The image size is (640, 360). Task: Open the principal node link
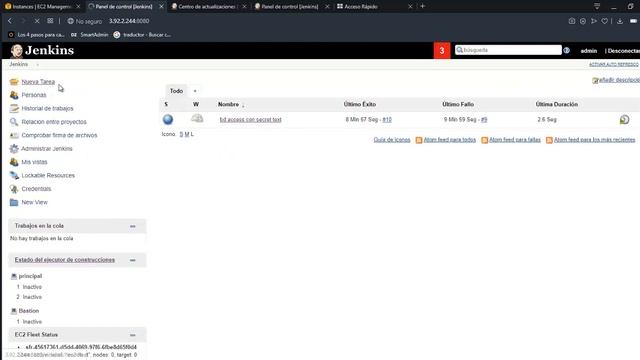30,276
